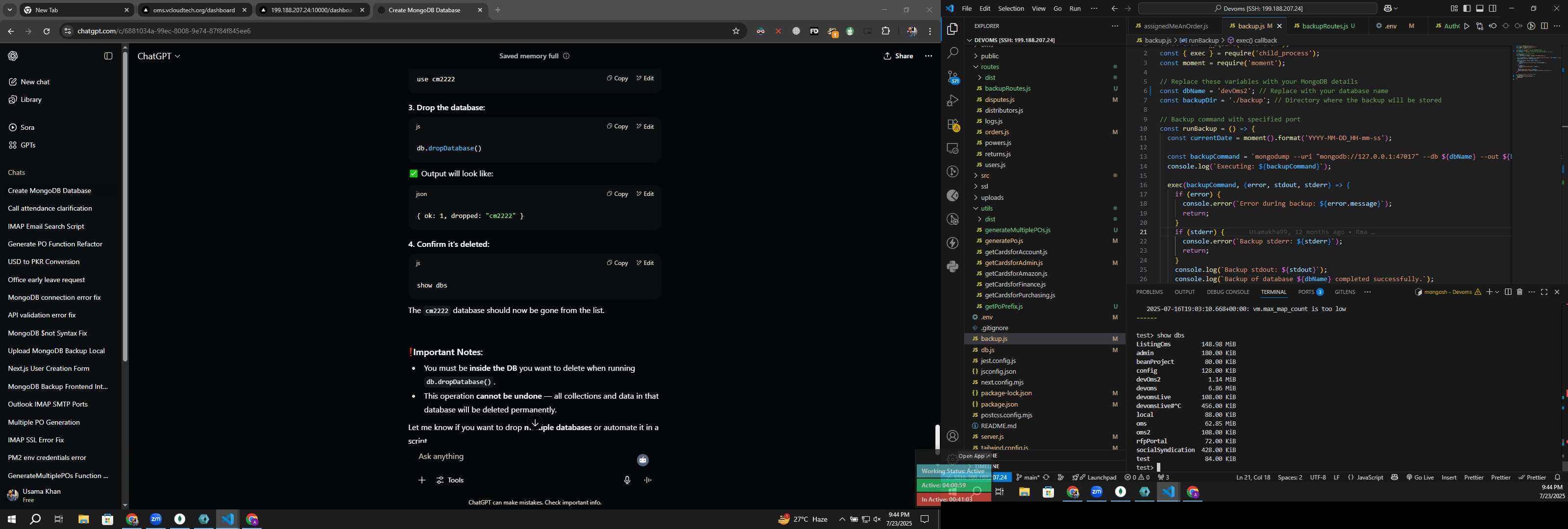This screenshot has height=529, width=1568.
Task: Open Remote Explorer in VS Code activity bar
Action: pos(953,148)
